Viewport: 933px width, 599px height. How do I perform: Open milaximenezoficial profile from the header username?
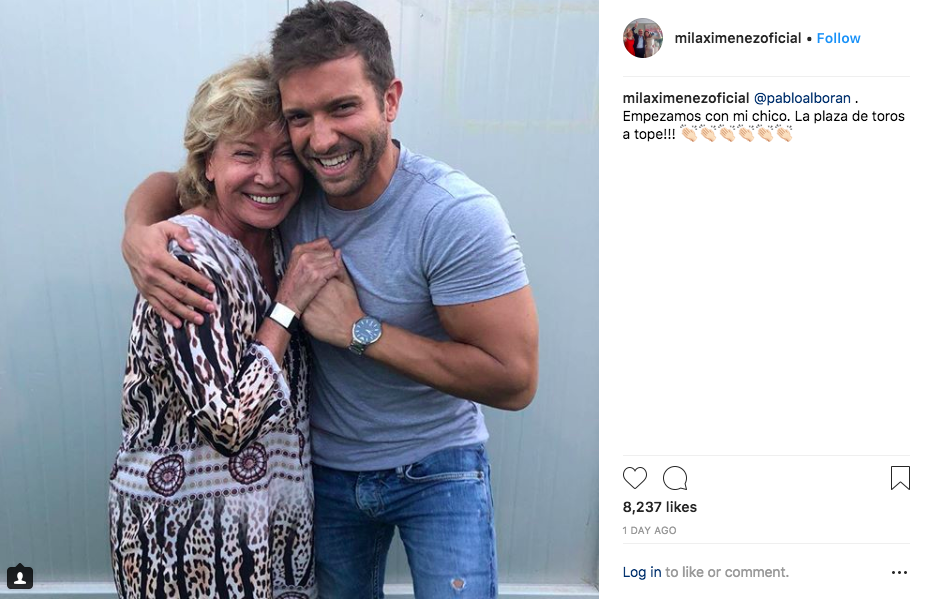(738, 38)
